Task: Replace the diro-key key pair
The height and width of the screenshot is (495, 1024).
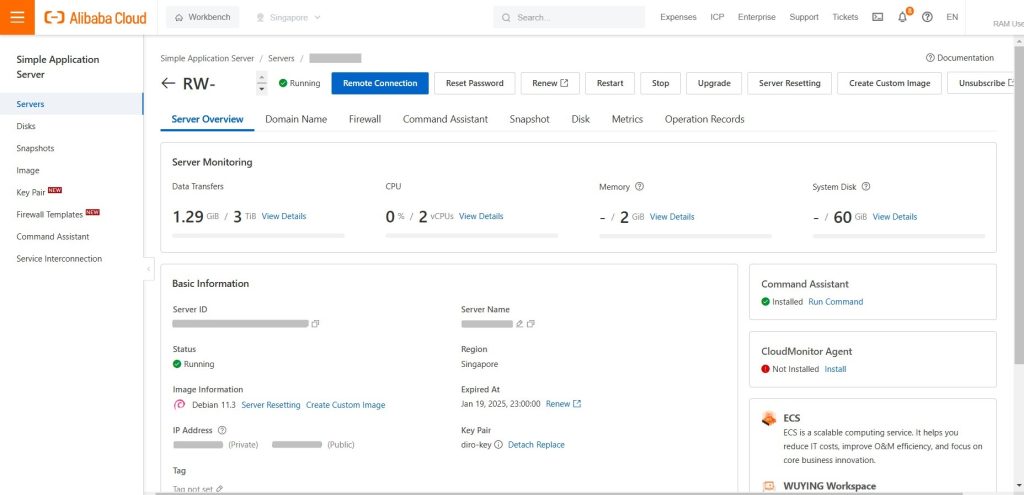Action: [551, 445]
